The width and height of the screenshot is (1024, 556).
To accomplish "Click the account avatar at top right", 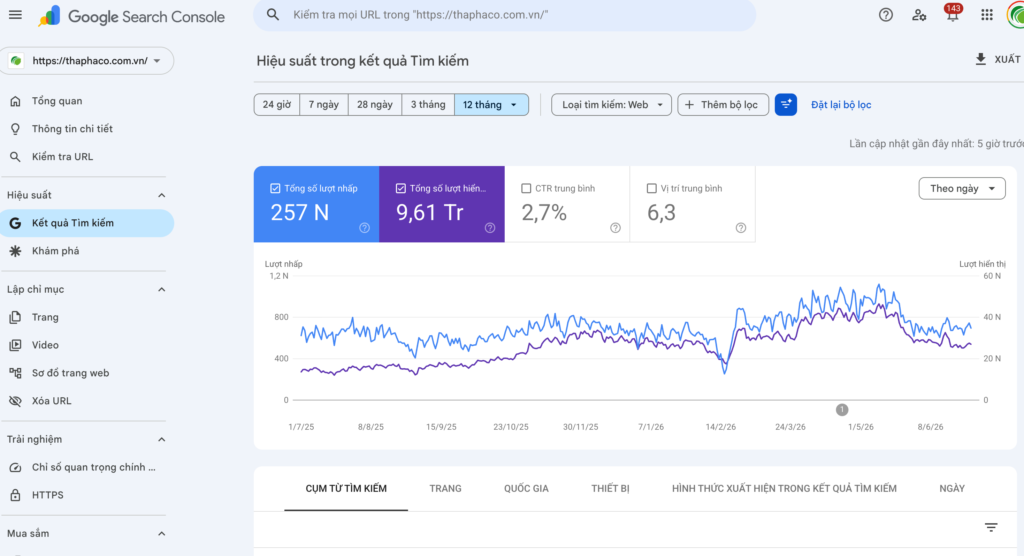I will 1016,14.
